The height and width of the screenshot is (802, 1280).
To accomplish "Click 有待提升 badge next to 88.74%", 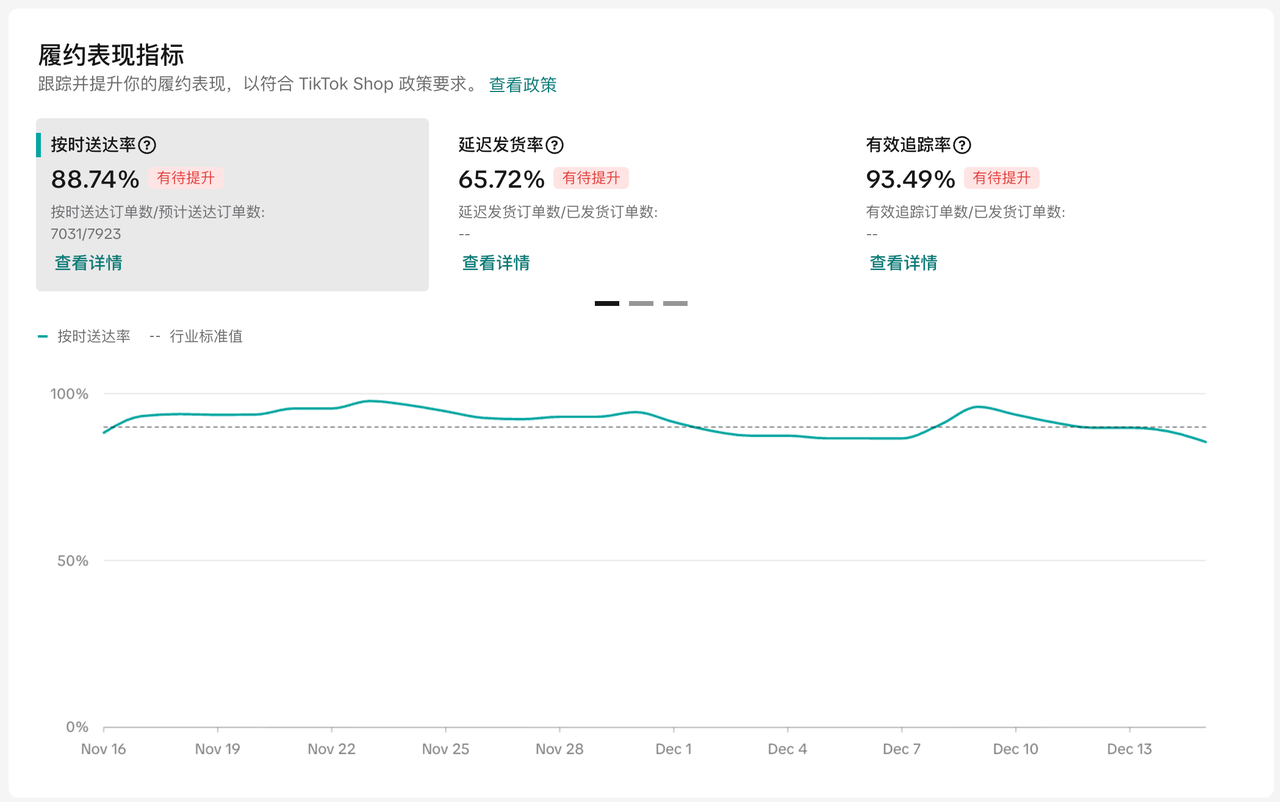I will (186, 178).
